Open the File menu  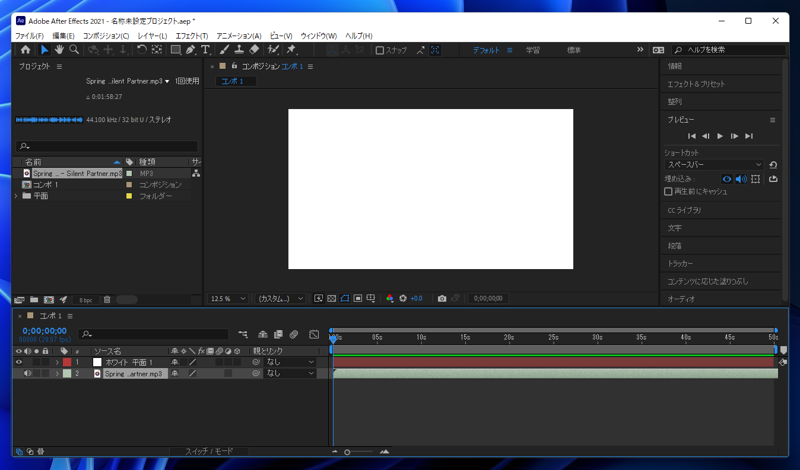click(29, 36)
